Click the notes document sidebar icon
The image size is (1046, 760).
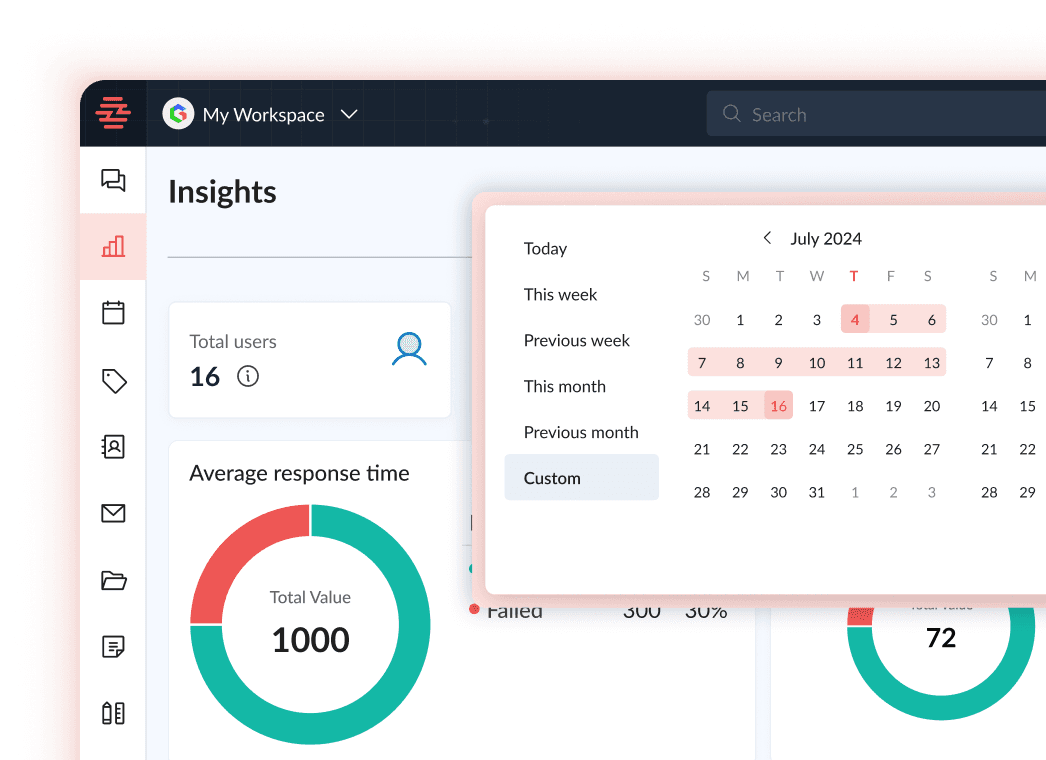click(x=113, y=647)
